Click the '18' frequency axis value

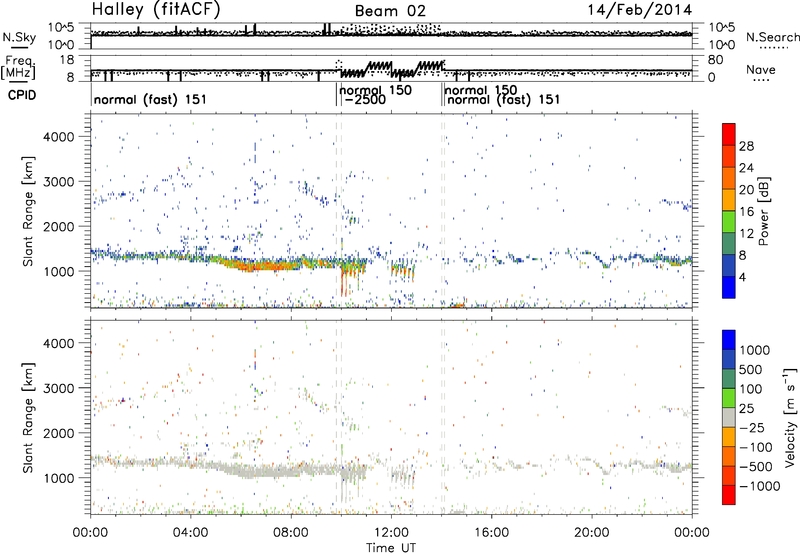(x=66, y=60)
